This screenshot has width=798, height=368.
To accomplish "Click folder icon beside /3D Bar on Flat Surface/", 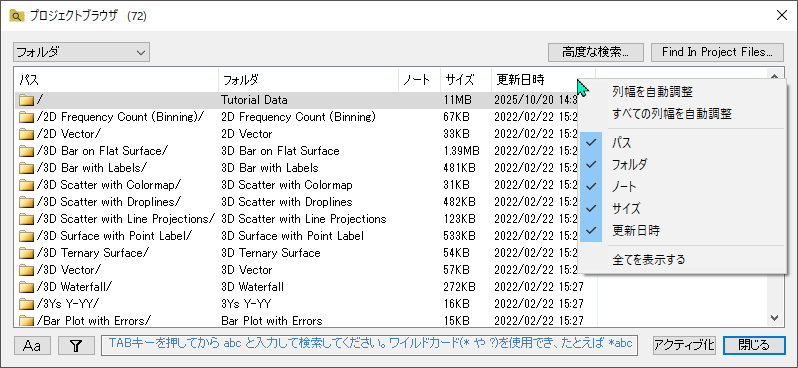I will 26,151.
